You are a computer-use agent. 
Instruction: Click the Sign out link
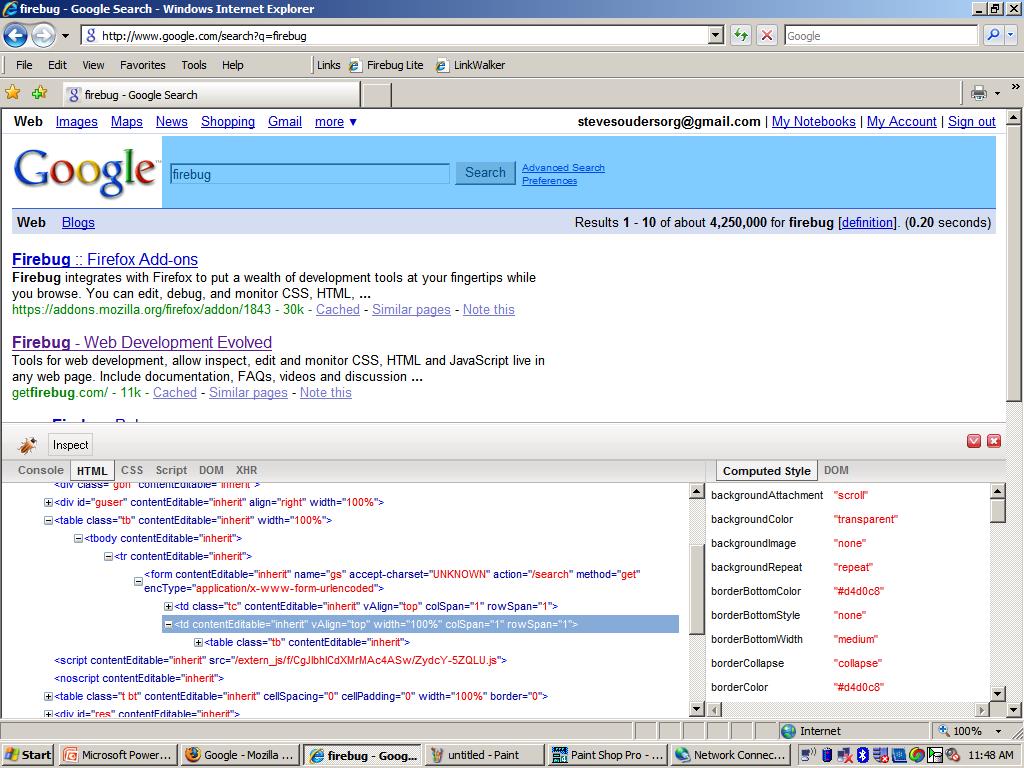pyautogui.click(x=972, y=121)
